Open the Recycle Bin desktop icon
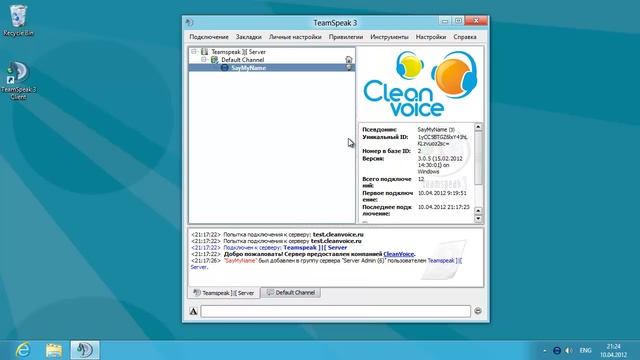The image size is (640, 360). [x=18, y=20]
